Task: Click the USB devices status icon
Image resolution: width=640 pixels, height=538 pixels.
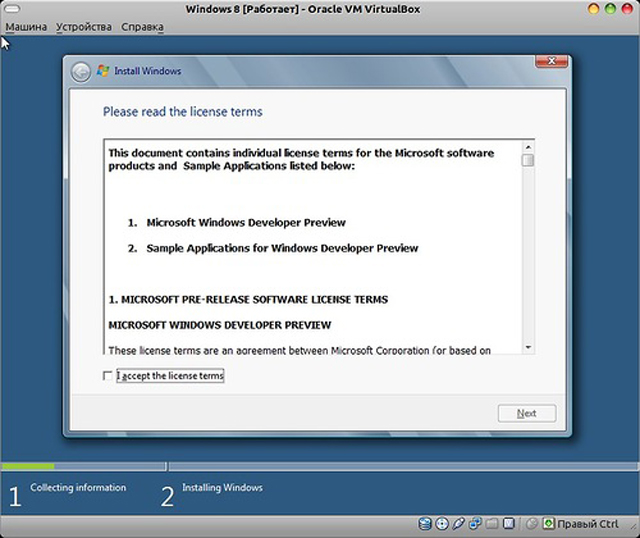Action: [x=458, y=523]
